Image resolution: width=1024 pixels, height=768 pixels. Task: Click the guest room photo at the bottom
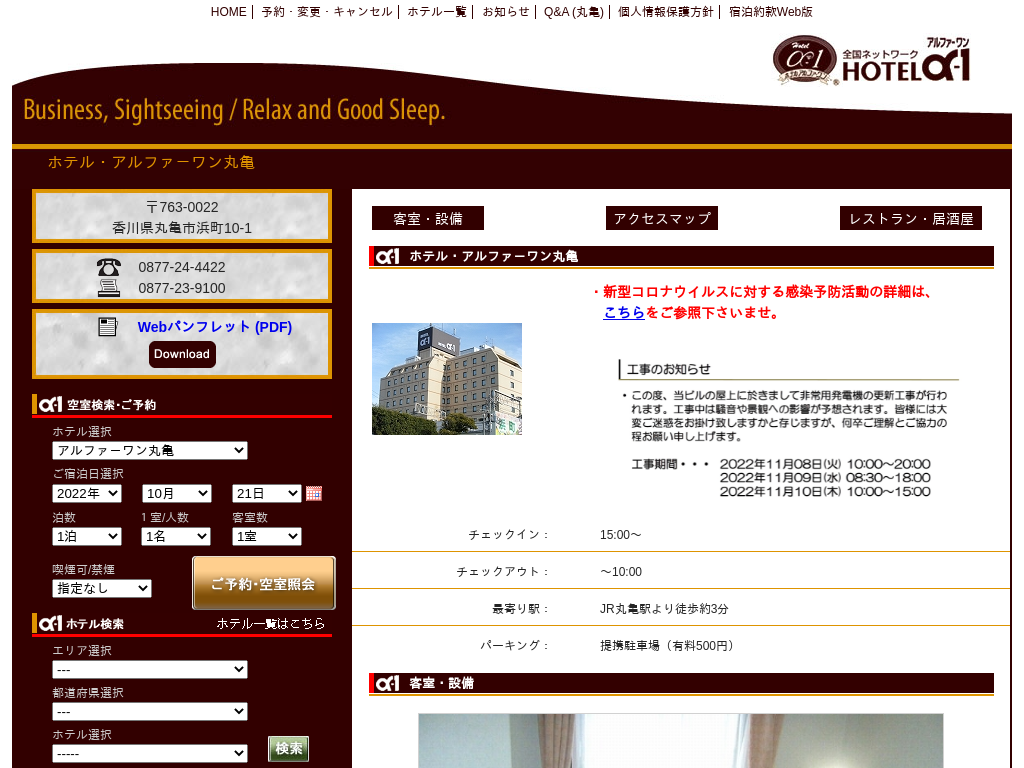click(680, 741)
